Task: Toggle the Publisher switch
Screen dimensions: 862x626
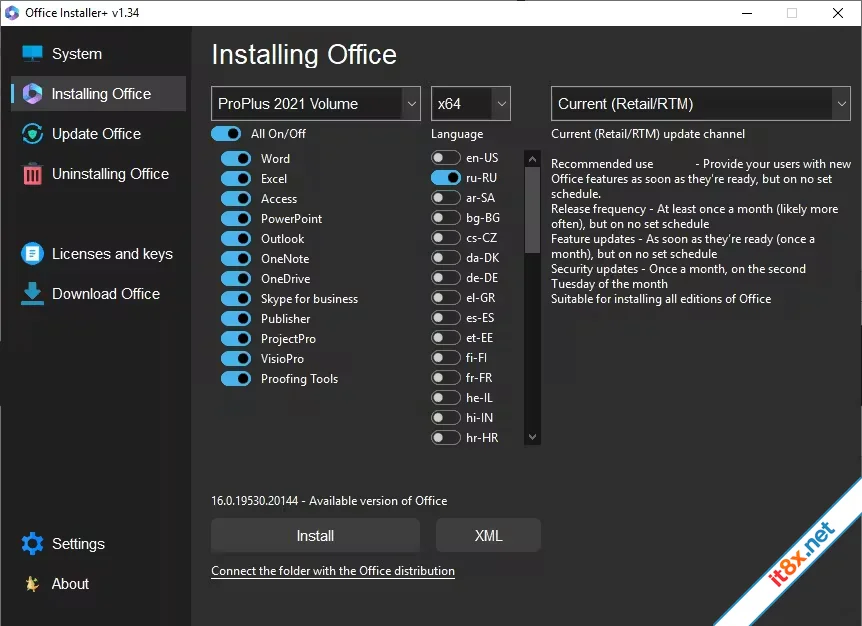Action: [236, 318]
